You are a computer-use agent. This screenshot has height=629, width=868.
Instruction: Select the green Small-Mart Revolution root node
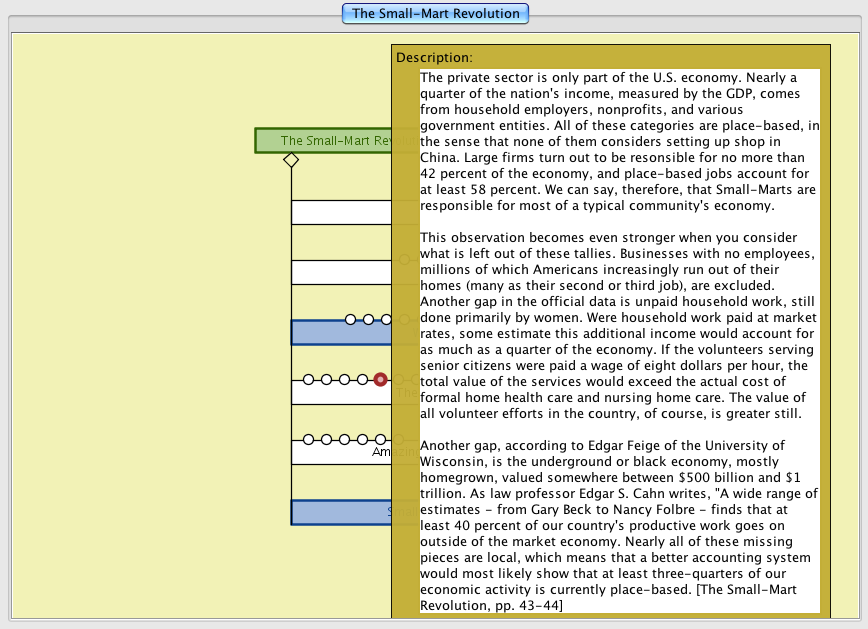tap(323, 141)
